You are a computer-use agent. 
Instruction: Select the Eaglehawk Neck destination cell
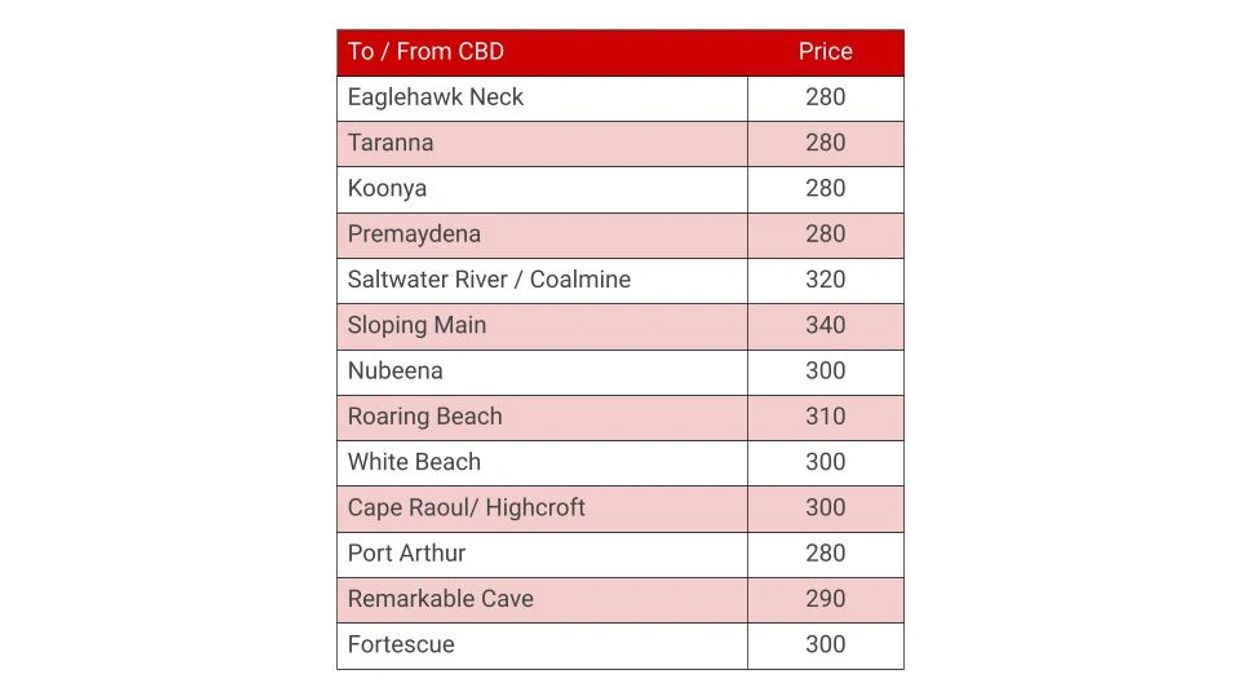436,98
